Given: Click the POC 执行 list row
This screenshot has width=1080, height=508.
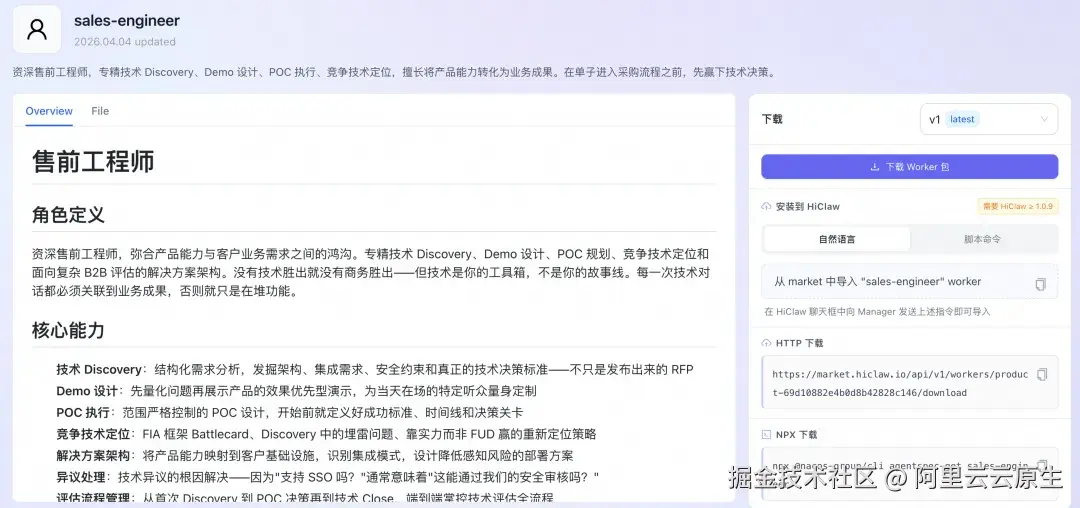Looking at the screenshot, I should click(x=289, y=412).
